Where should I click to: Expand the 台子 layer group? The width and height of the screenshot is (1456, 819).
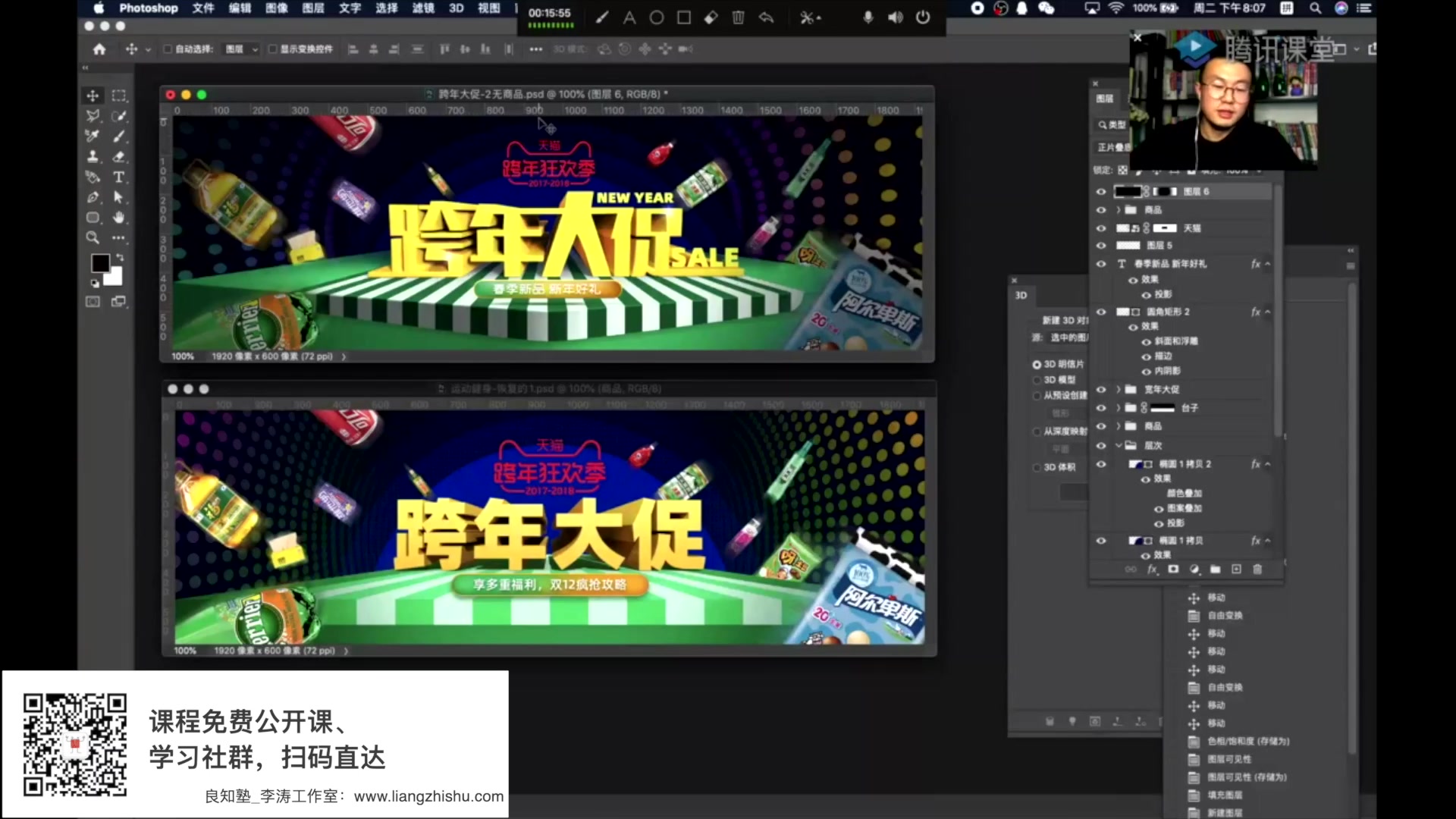1118,408
